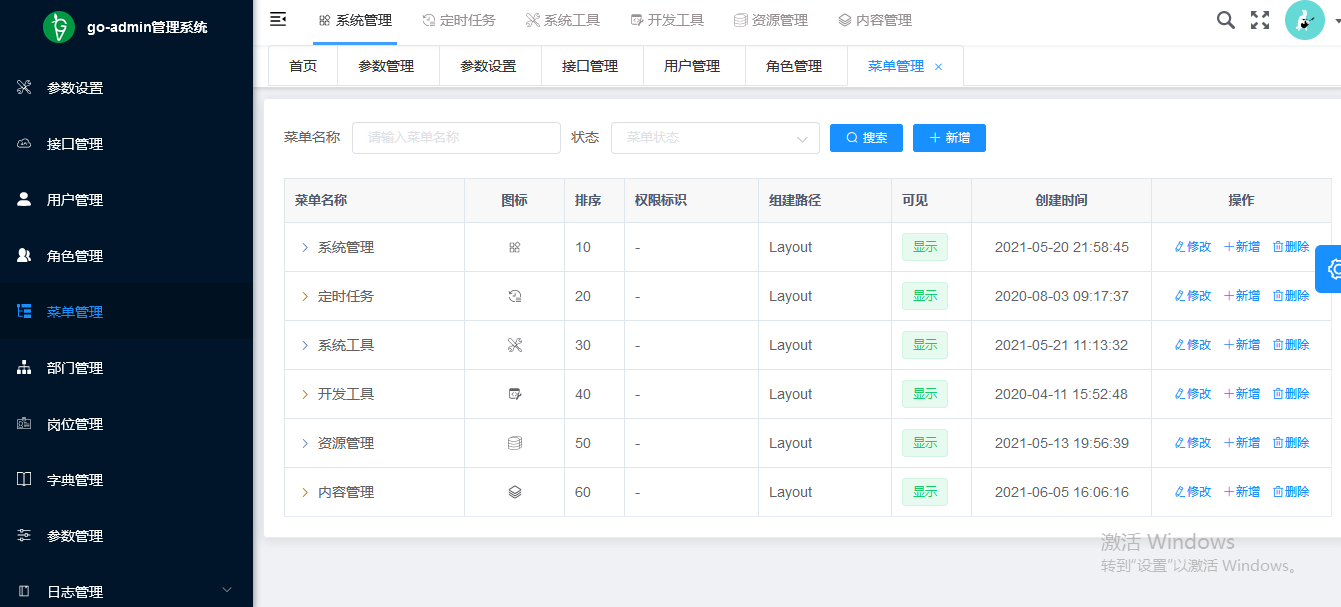Click the 系统工具 row icon in table

tap(515, 345)
